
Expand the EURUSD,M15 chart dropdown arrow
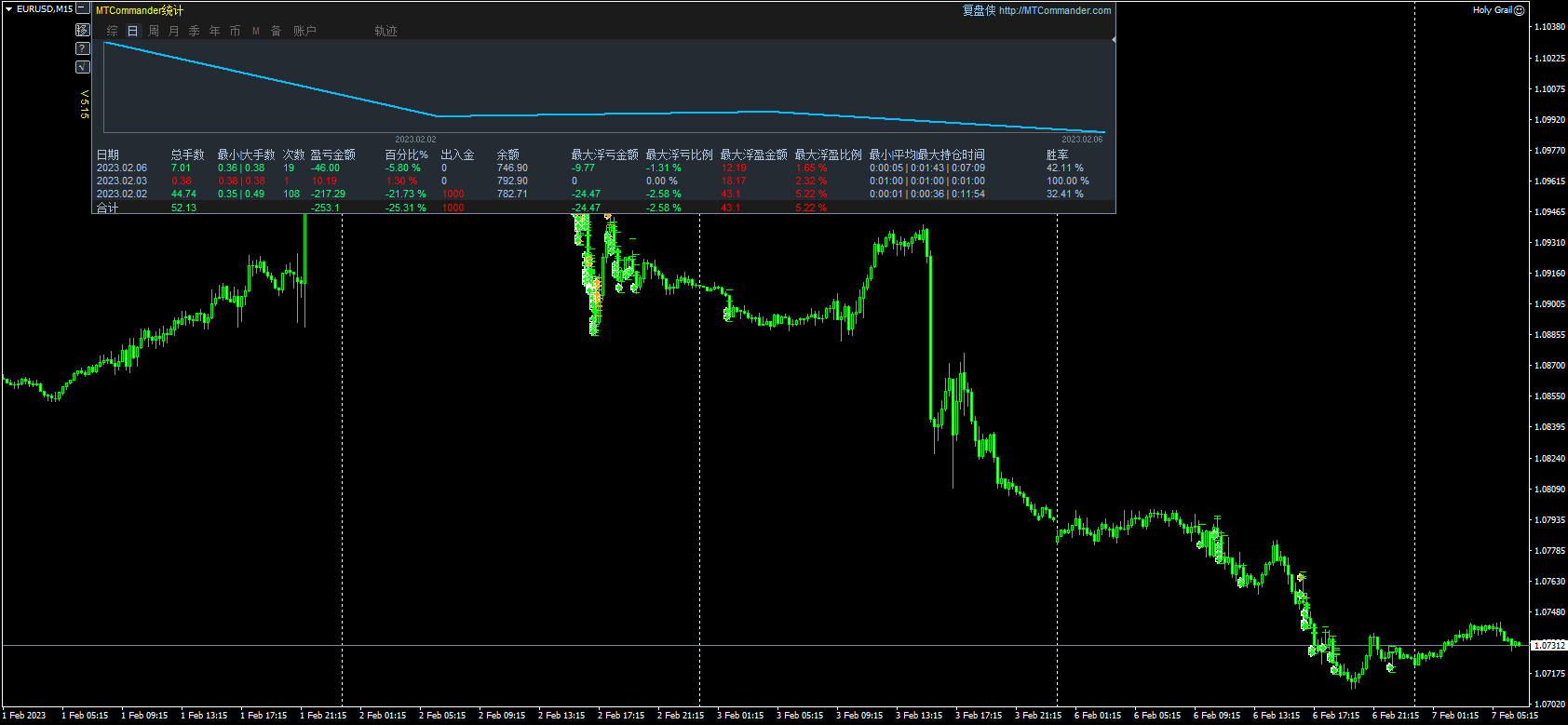pos(8,9)
